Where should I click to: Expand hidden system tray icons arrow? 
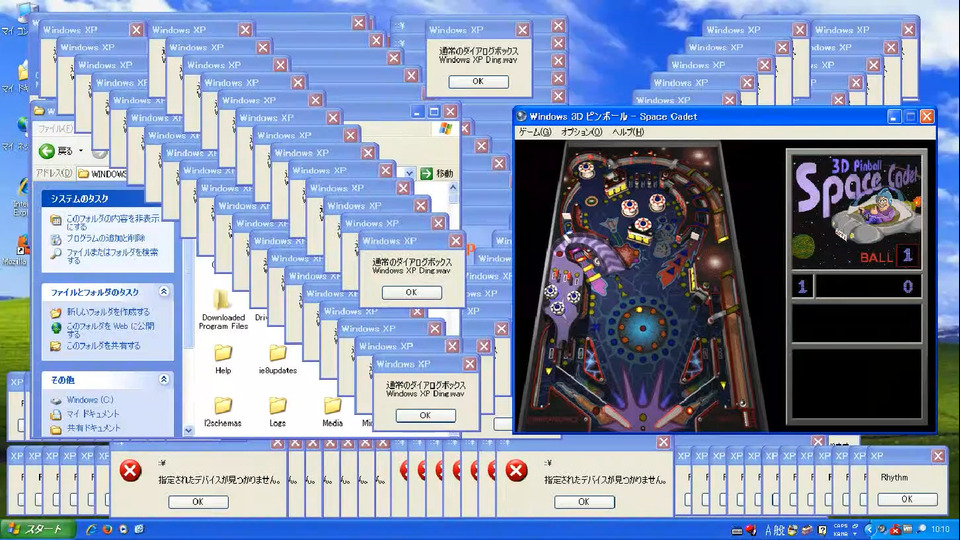(x=869, y=529)
